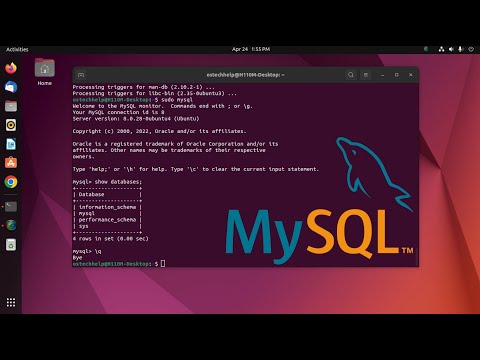Open new tab button in terminal titlebar
The image size is (480, 360).
coord(81,75)
